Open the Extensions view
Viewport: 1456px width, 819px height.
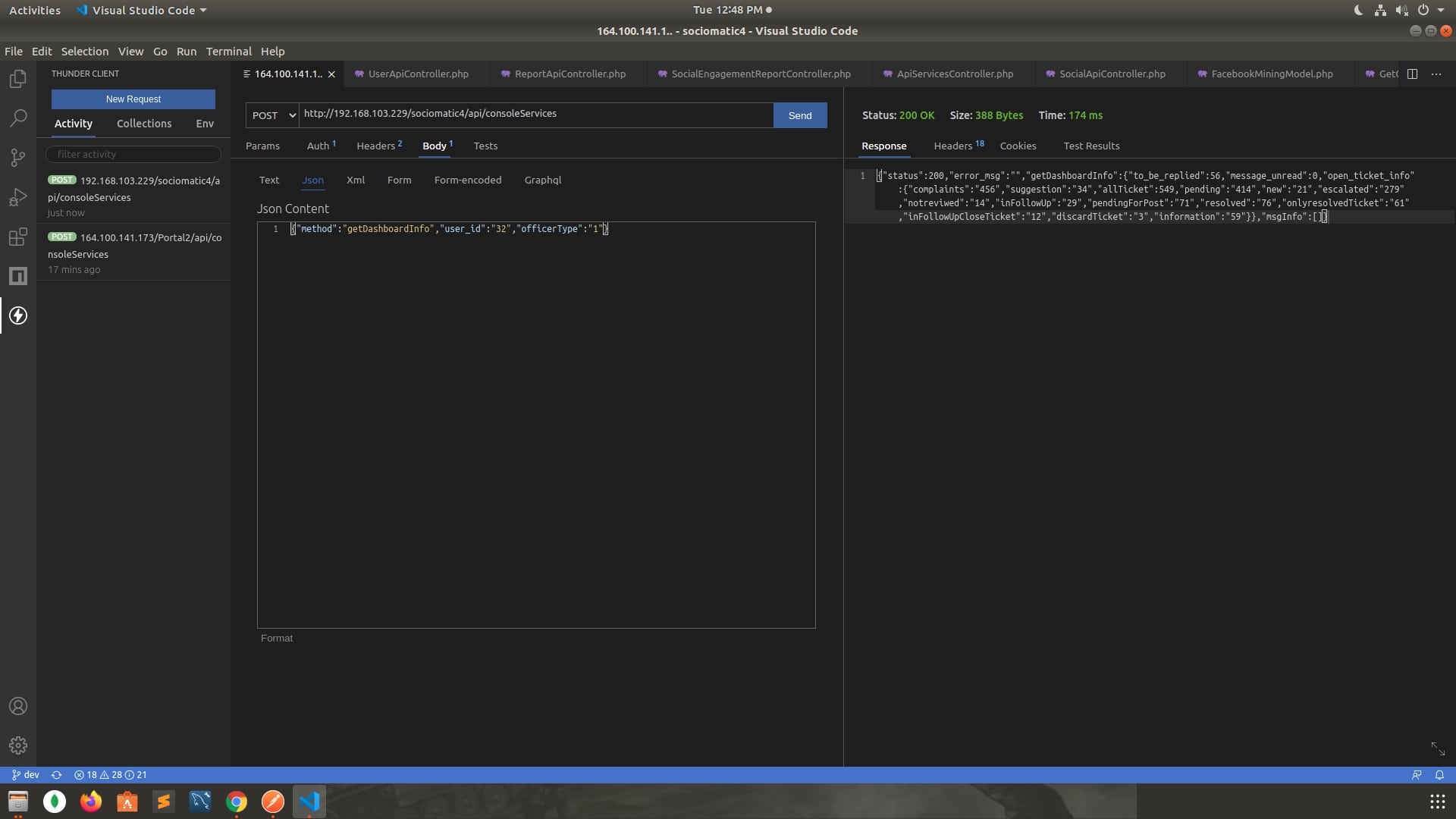pos(17,237)
